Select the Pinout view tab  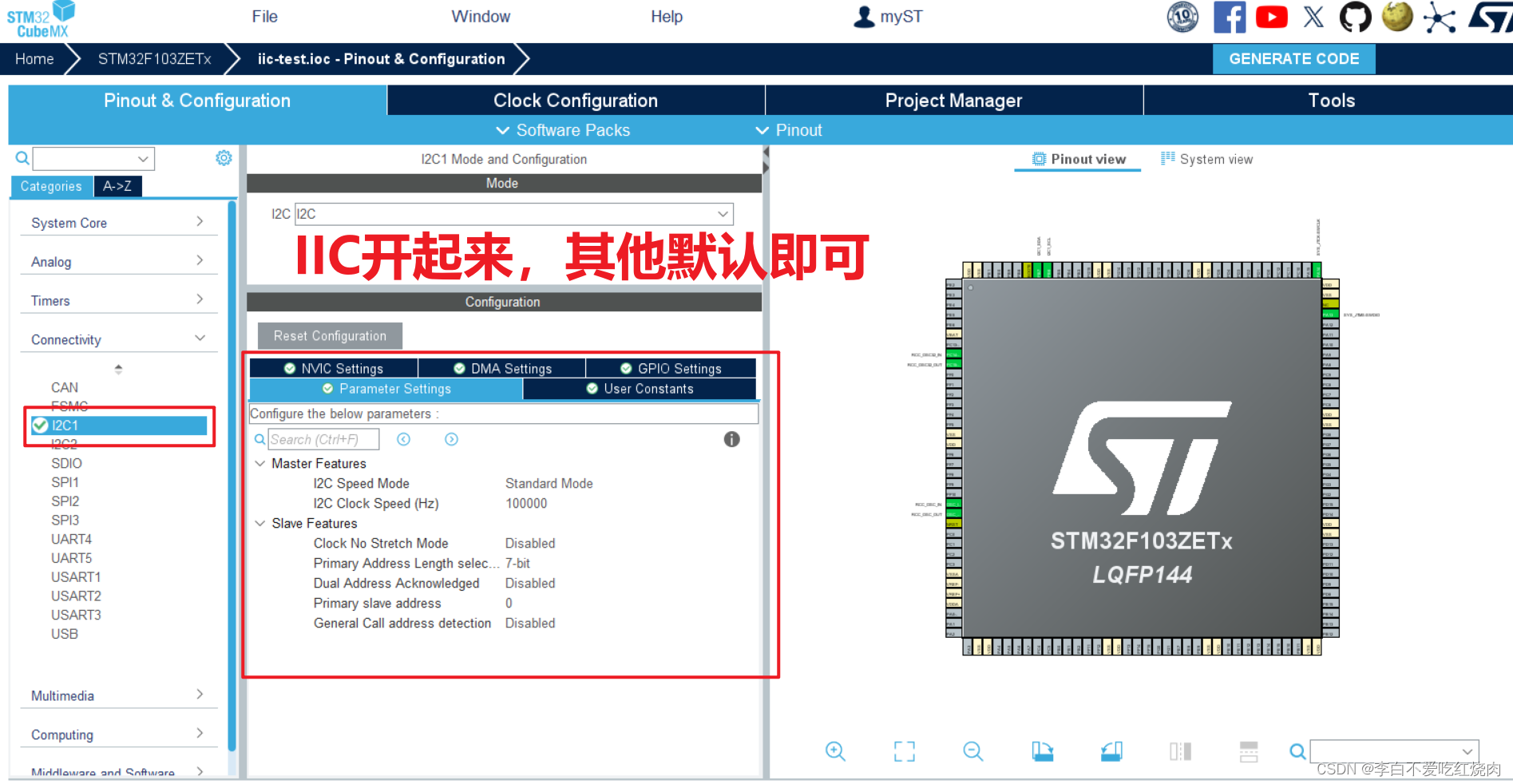click(1079, 159)
